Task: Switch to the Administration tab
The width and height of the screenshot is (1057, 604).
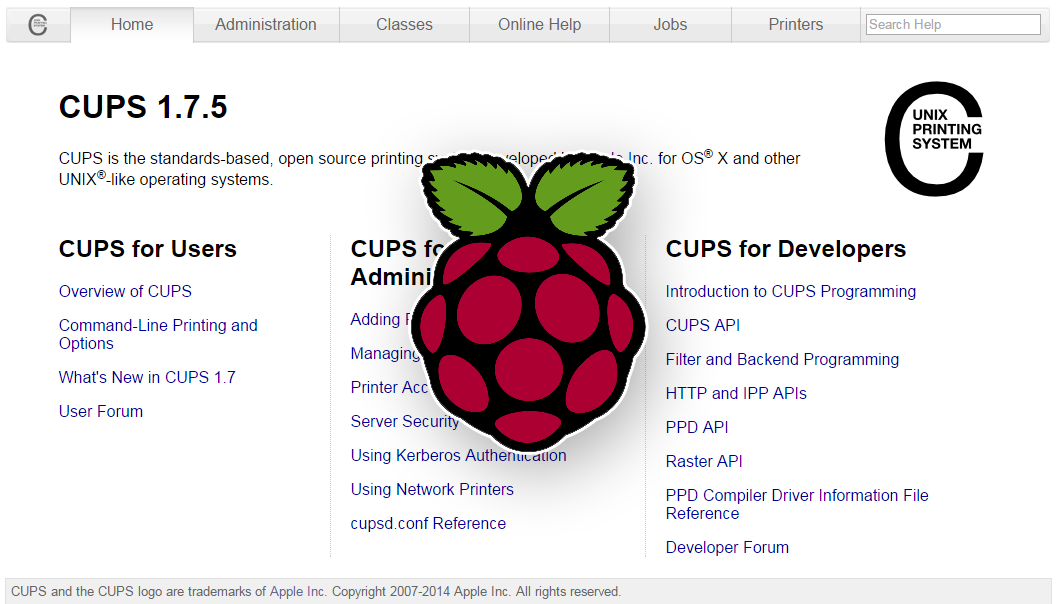Action: pos(266,25)
